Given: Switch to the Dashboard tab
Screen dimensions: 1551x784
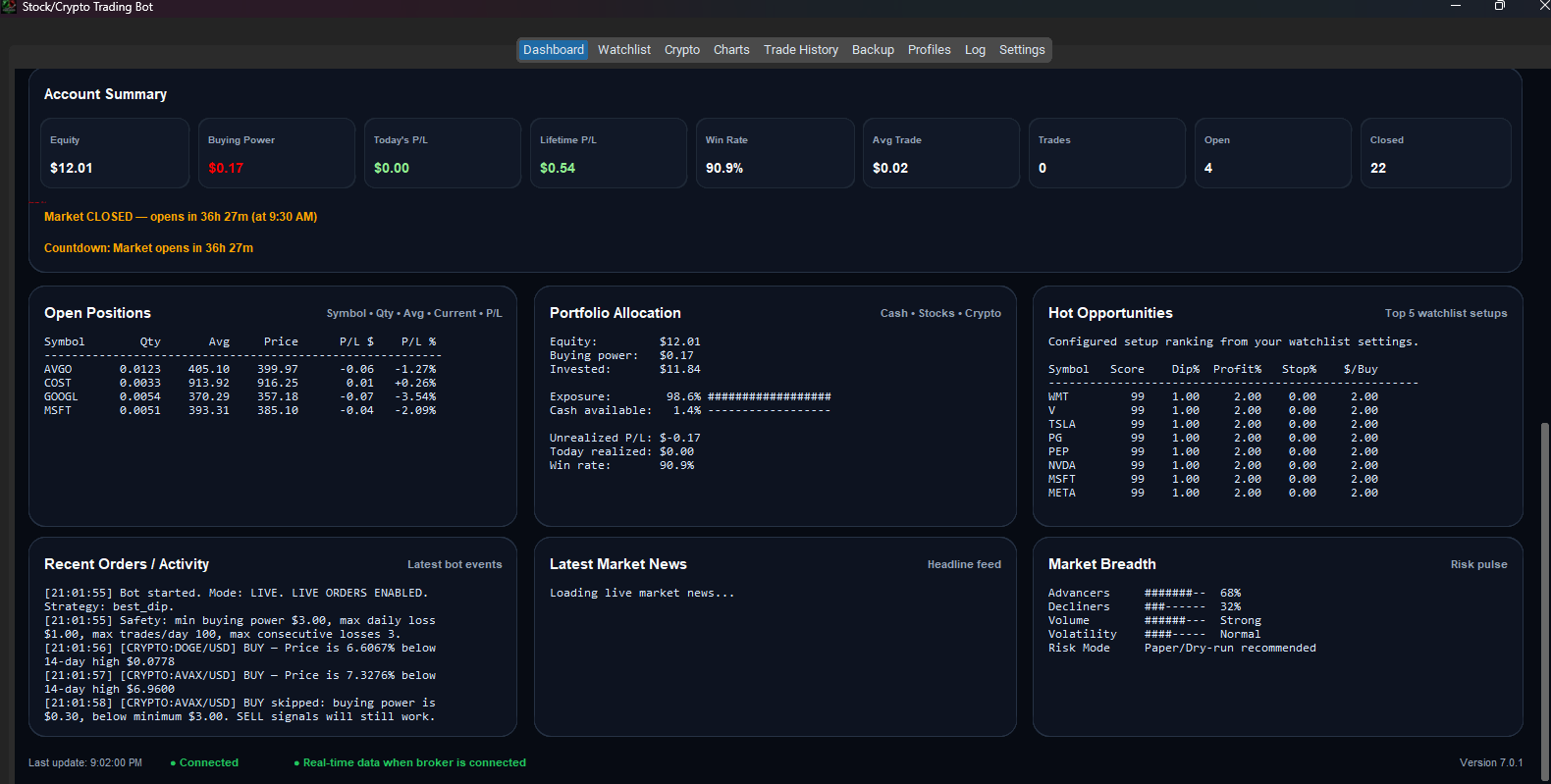Looking at the screenshot, I should [x=553, y=50].
